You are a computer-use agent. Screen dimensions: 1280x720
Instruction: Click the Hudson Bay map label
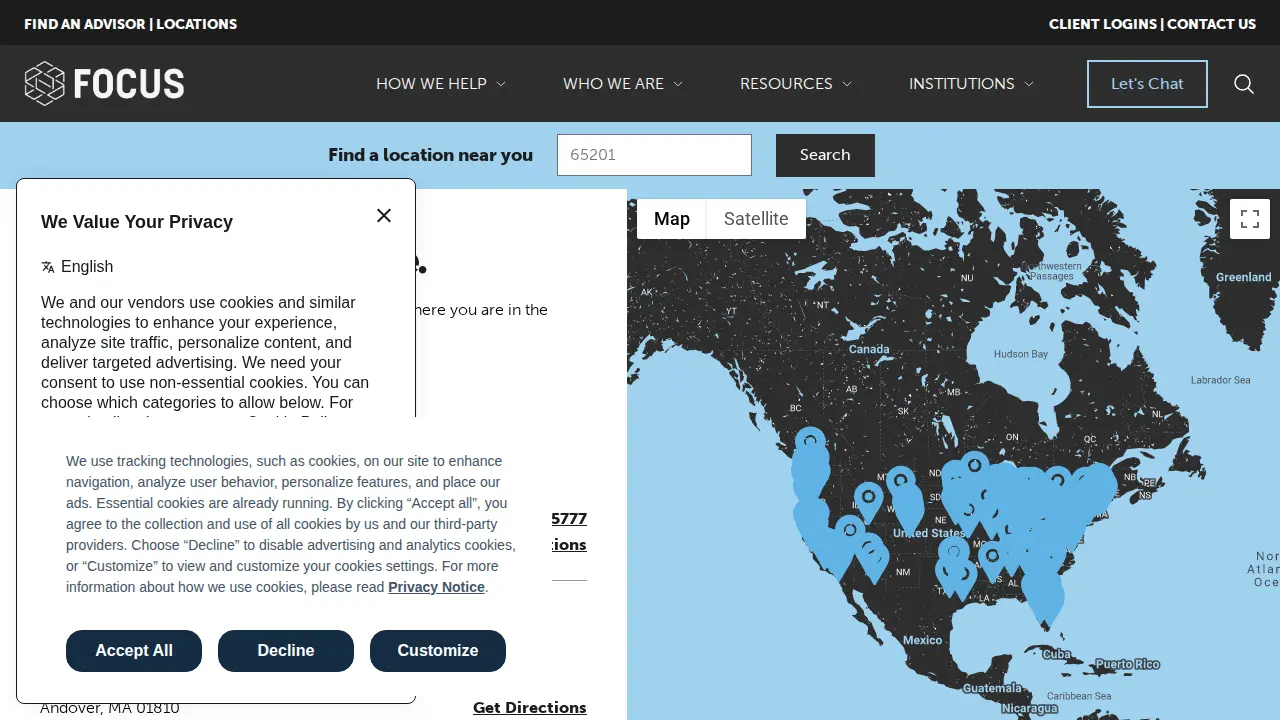click(1021, 354)
